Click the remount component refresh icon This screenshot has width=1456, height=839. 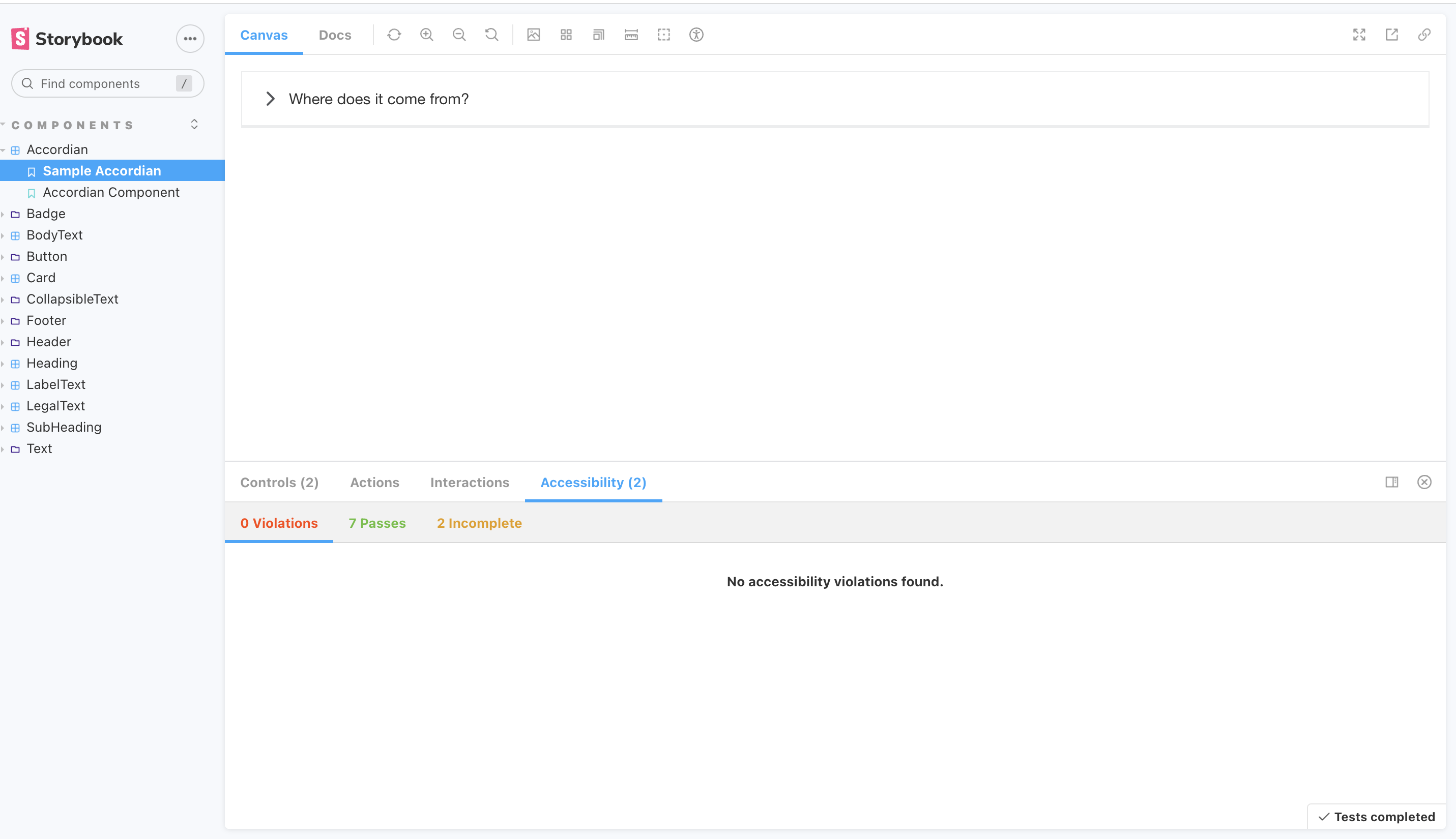pos(394,35)
